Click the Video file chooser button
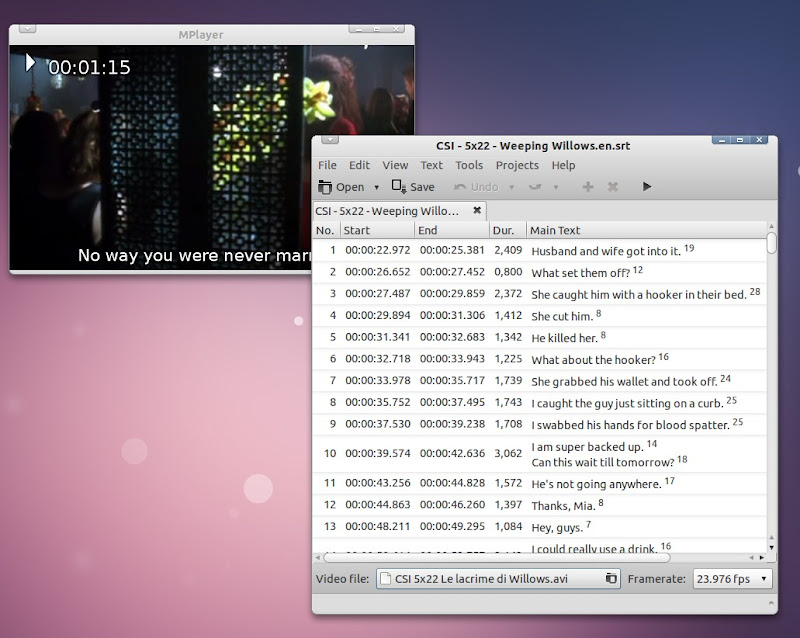The width and height of the screenshot is (800, 638). [498, 579]
